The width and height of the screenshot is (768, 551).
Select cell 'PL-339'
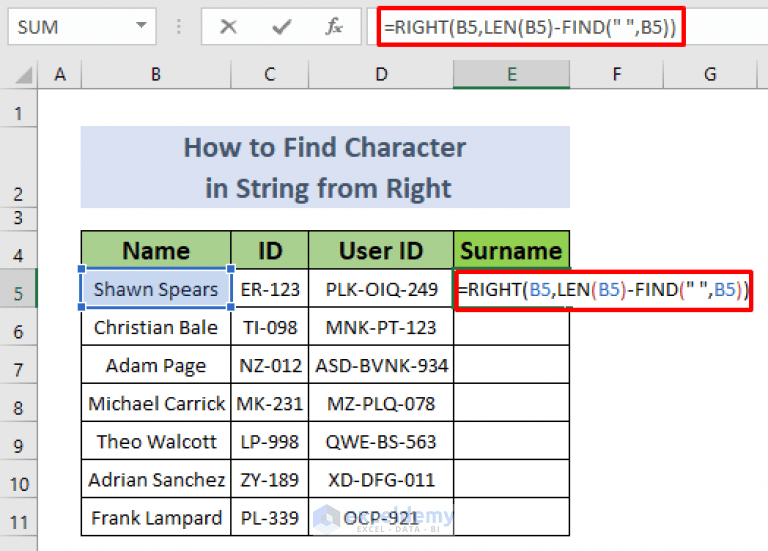coord(269,517)
